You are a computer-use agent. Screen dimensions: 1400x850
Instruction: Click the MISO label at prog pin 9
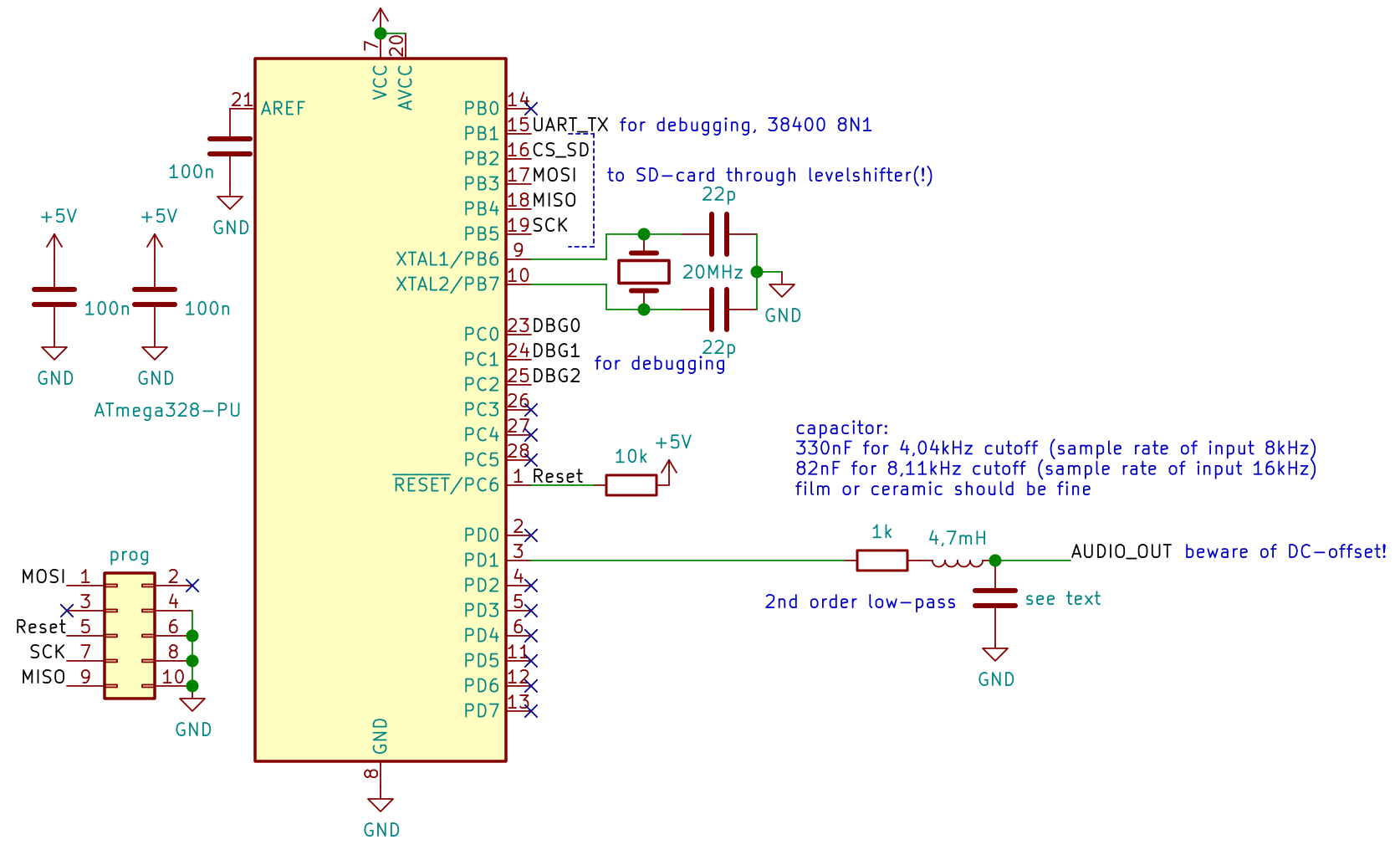point(43,678)
